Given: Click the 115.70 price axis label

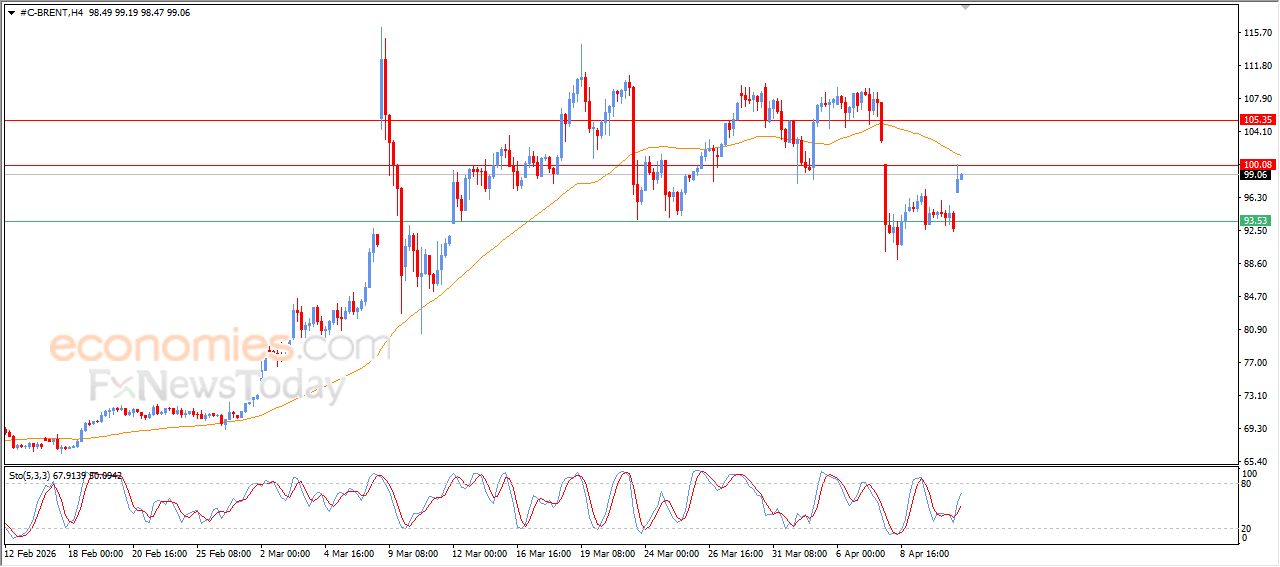Looking at the screenshot, I should (1256, 33).
